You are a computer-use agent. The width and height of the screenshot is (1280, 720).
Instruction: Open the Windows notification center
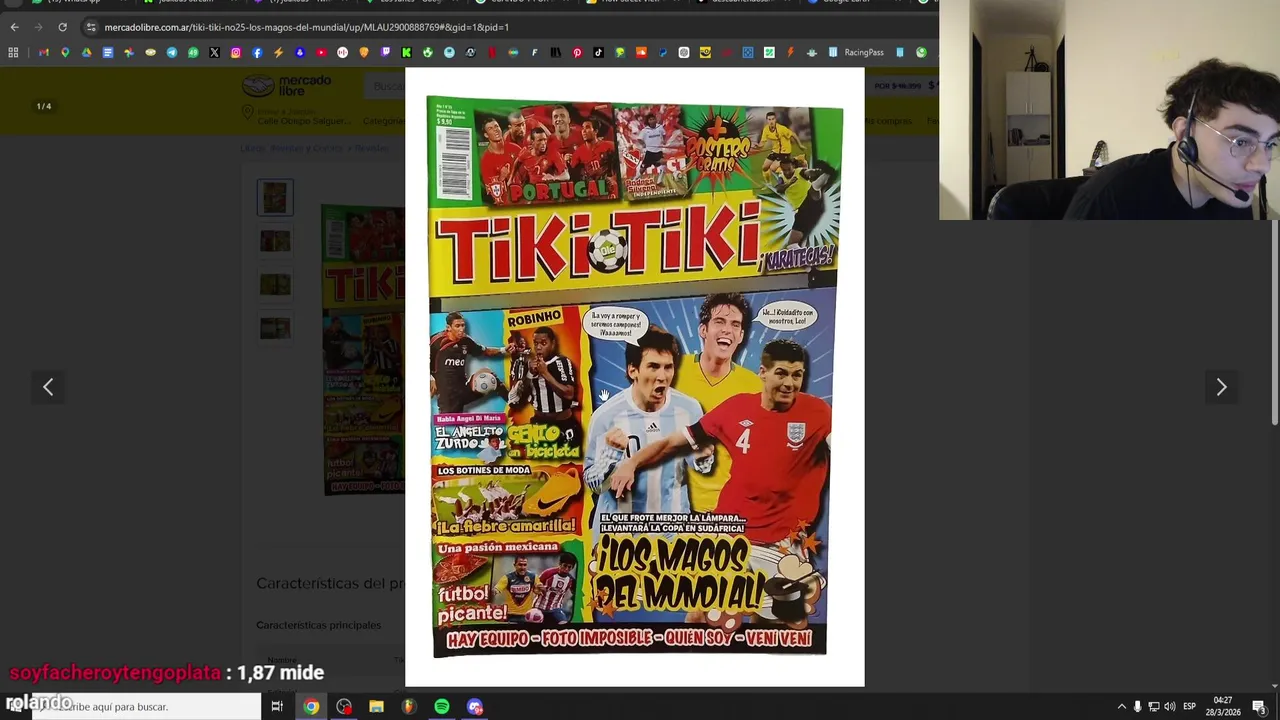tap(1260, 706)
